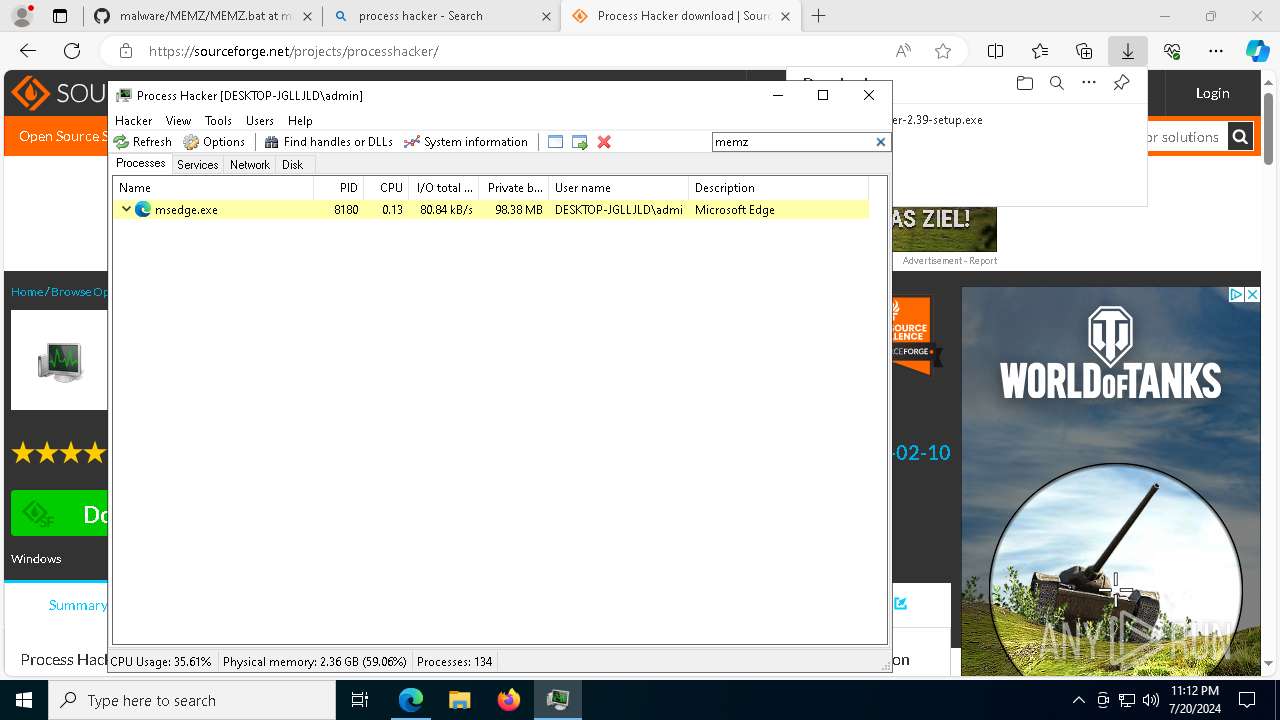Open the Help menu in Process Hacker
The width and height of the screenshot is (1280, 720).
pos(300,120)
